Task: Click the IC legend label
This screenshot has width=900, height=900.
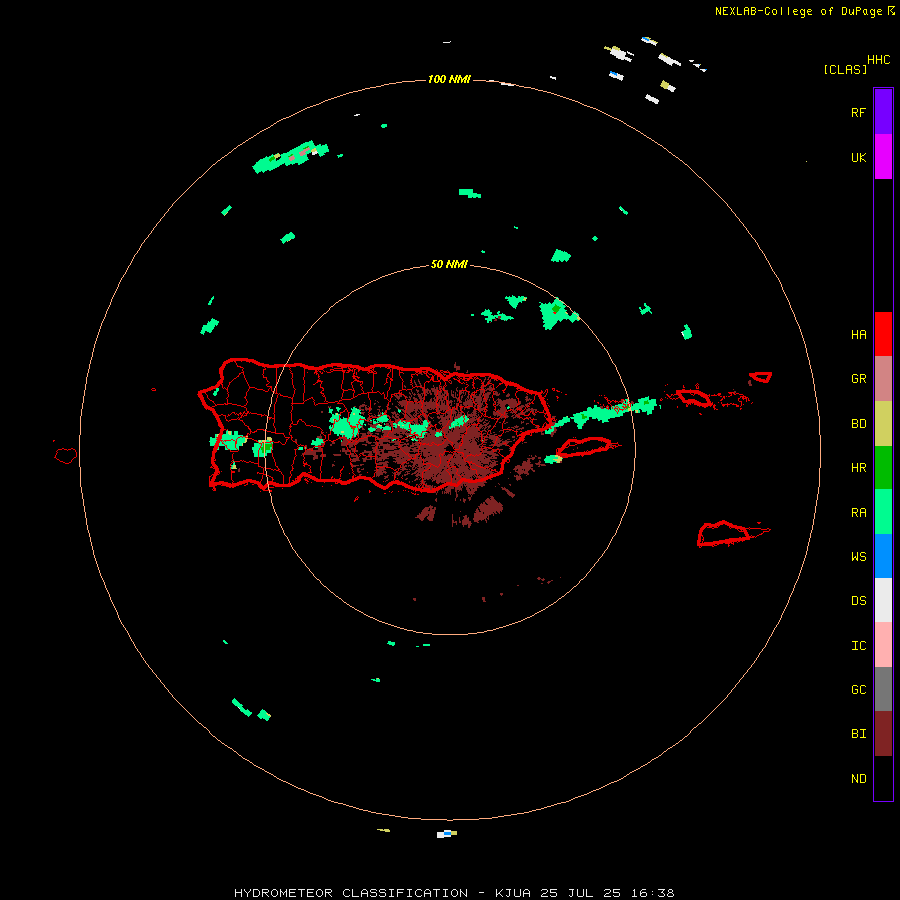Action: click(858, 646)
